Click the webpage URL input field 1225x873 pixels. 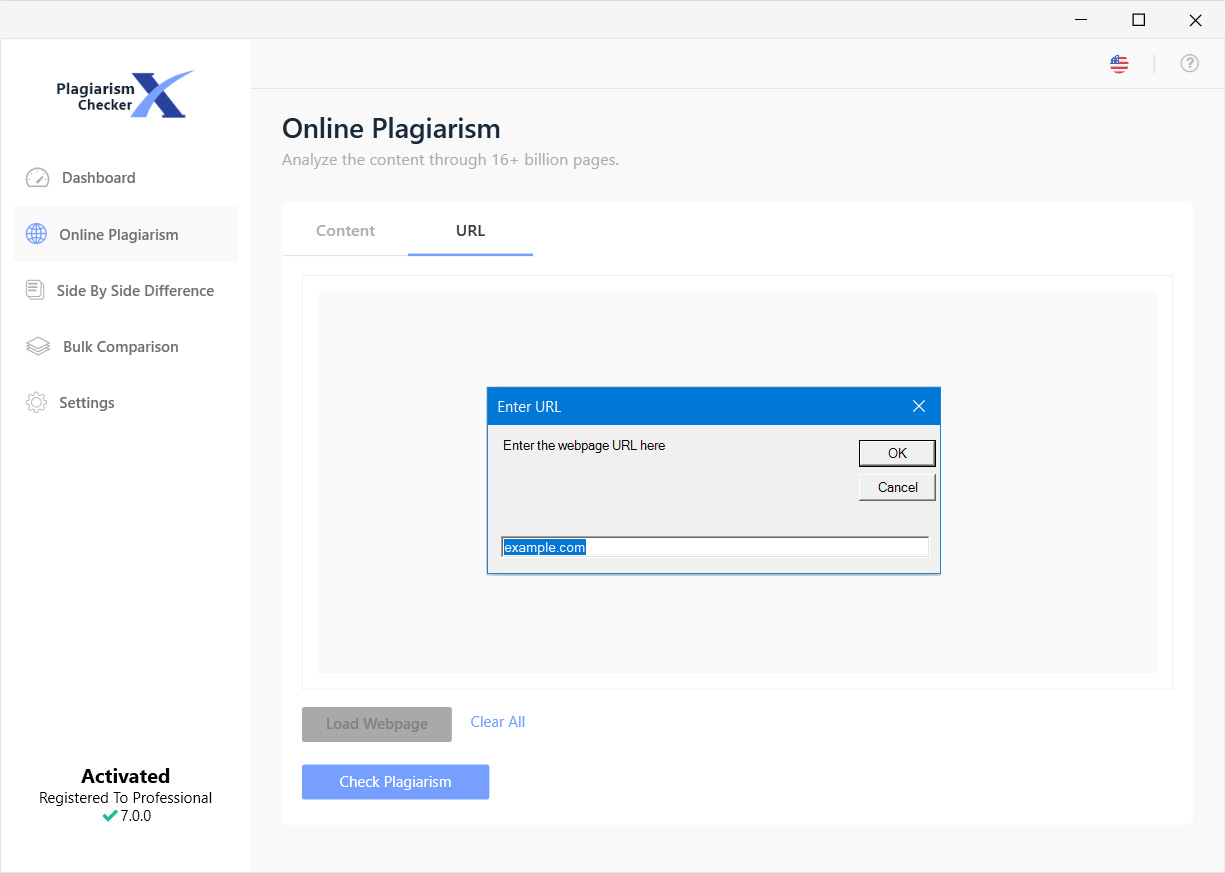[x=715, y=547]
